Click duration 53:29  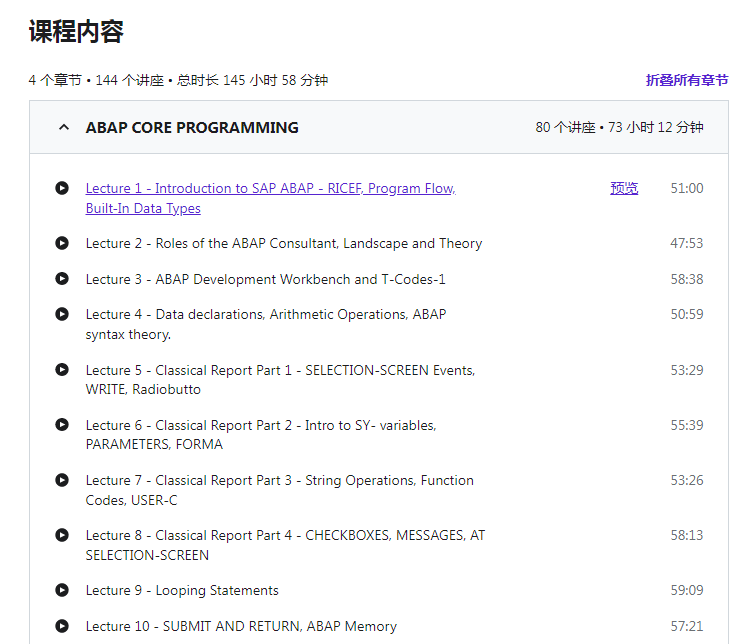pyautogui.click(x=687, y=370)
